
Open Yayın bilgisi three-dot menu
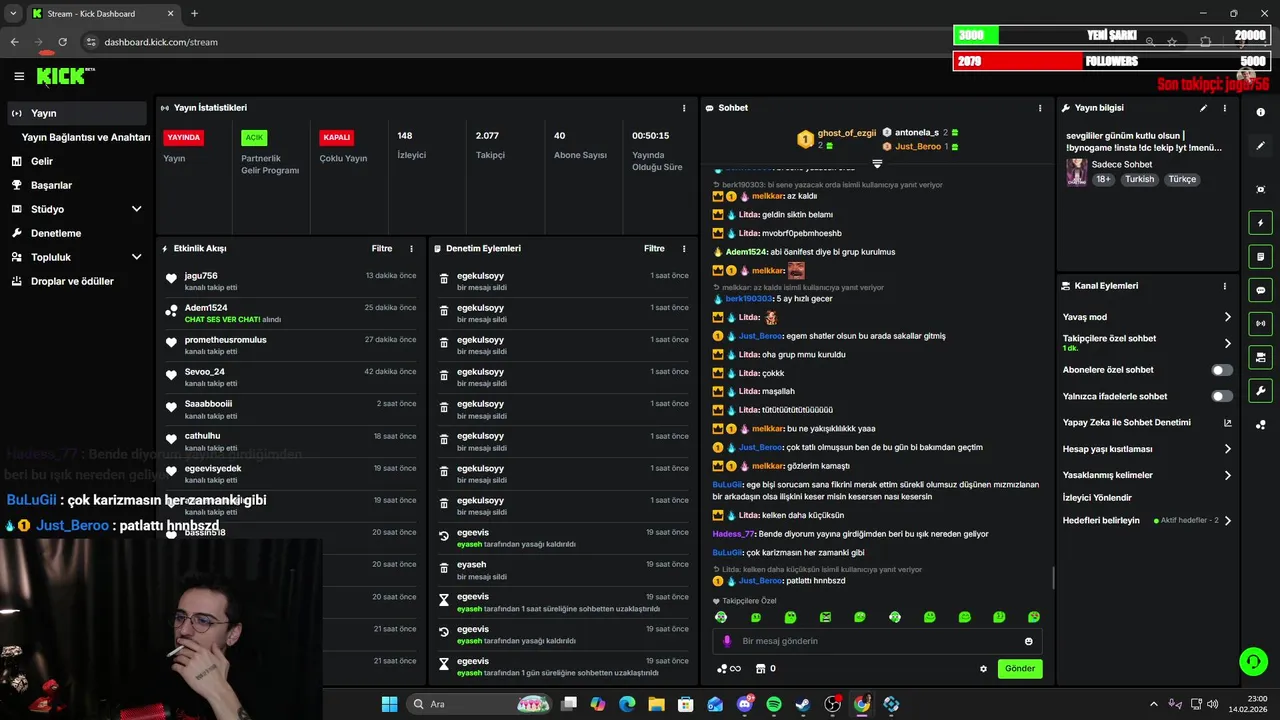click(1224, 108)
